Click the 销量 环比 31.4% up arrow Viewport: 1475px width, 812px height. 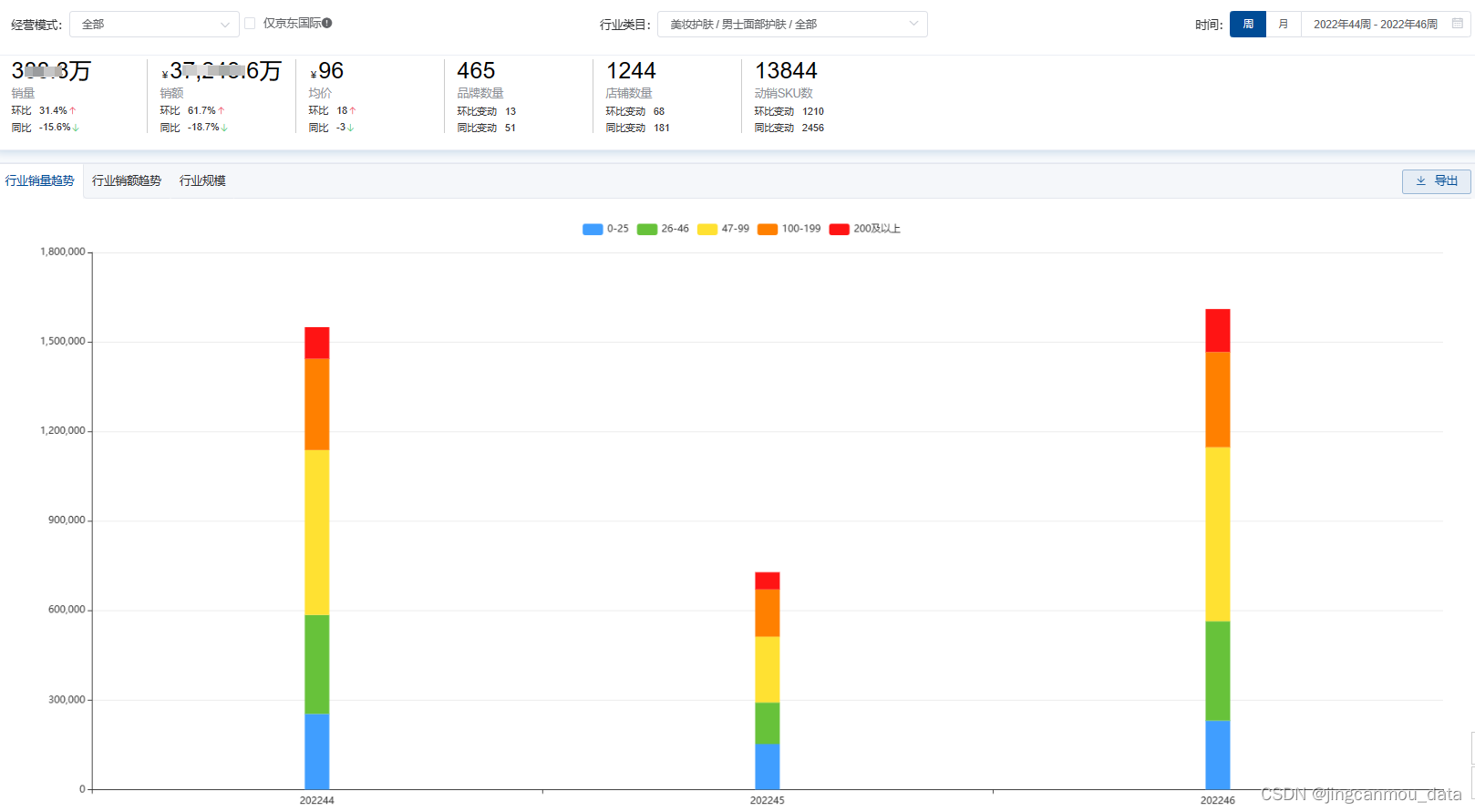click(73, 110)
